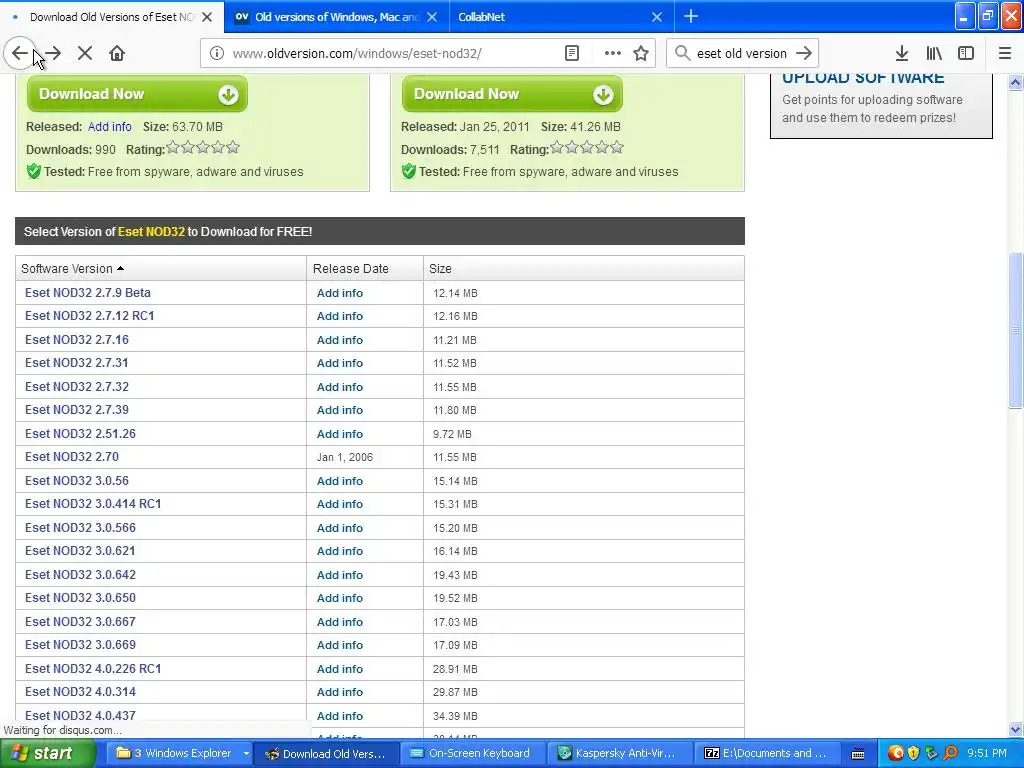The image size is (1024, 768).
Task: Open Eset NOD32 2.70 link
Action: click(72, 457)
